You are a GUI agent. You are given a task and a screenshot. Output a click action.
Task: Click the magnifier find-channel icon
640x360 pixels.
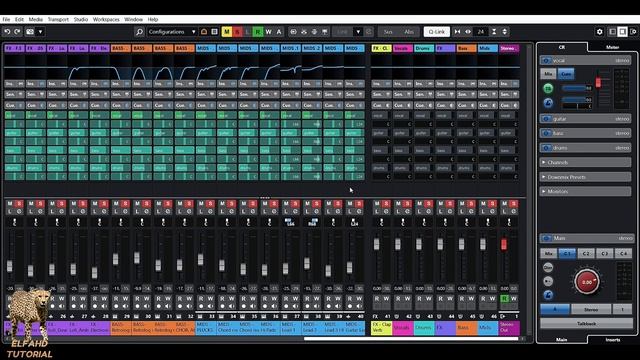click(139, 31)
